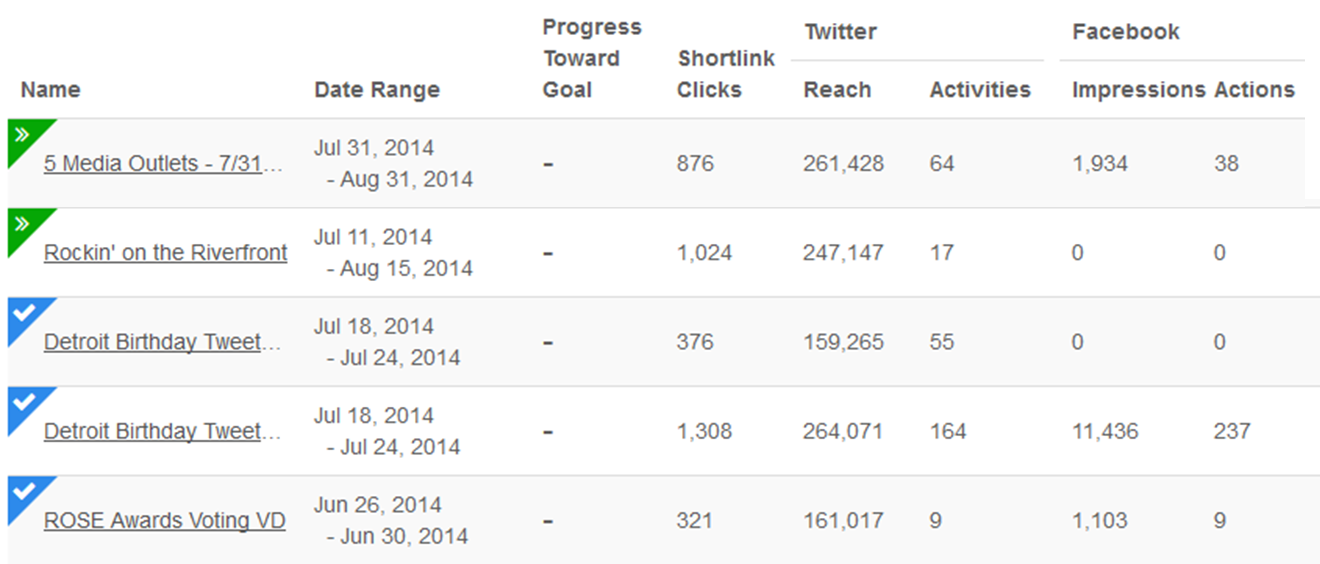Viewport: 1320px width, 564px height.
Task: Select the 261,428 Twitter reach value
Action: pyautogui.click(x=843, y=164)
